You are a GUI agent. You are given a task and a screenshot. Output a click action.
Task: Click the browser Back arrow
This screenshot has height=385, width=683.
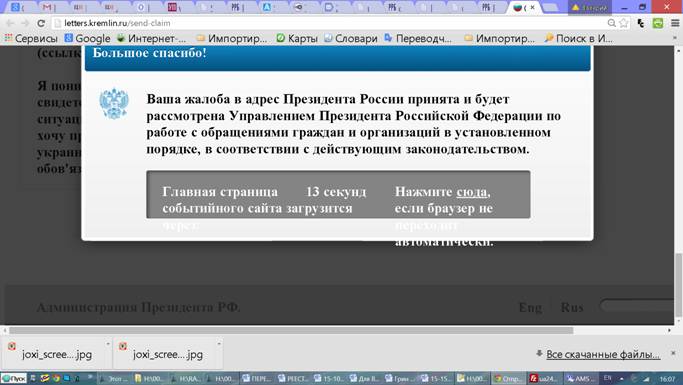click(10, 23)
